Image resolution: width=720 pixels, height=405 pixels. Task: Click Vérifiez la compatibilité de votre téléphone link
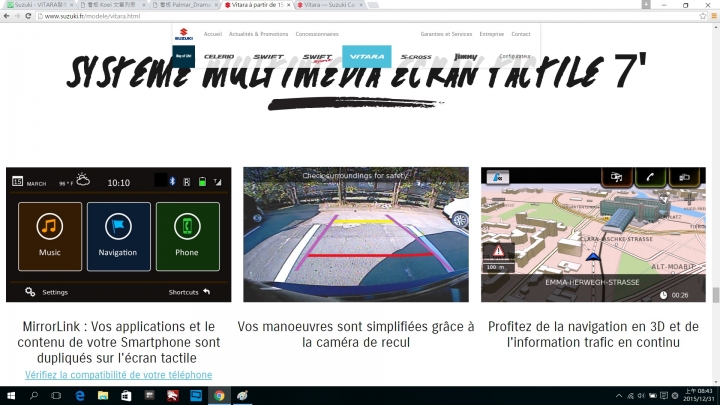pos(118,375)
